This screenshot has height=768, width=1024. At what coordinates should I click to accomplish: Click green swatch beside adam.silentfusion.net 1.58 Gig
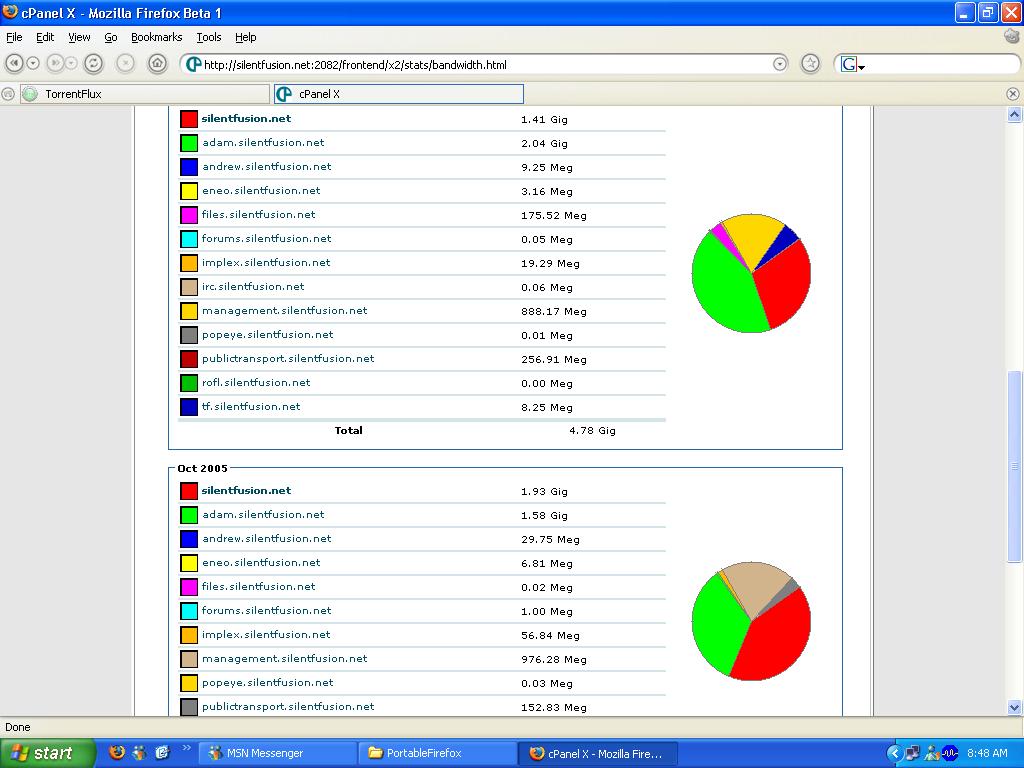189,515
